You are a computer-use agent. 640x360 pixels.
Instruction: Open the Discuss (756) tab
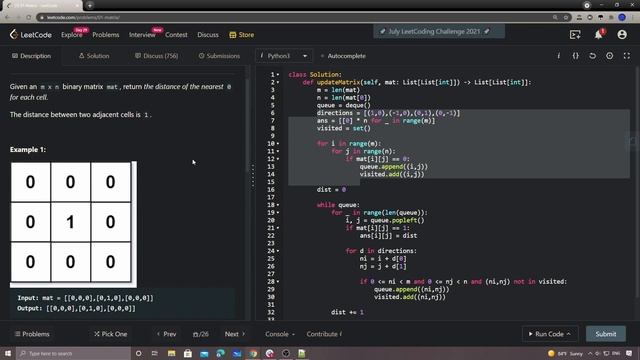point(156,56)
